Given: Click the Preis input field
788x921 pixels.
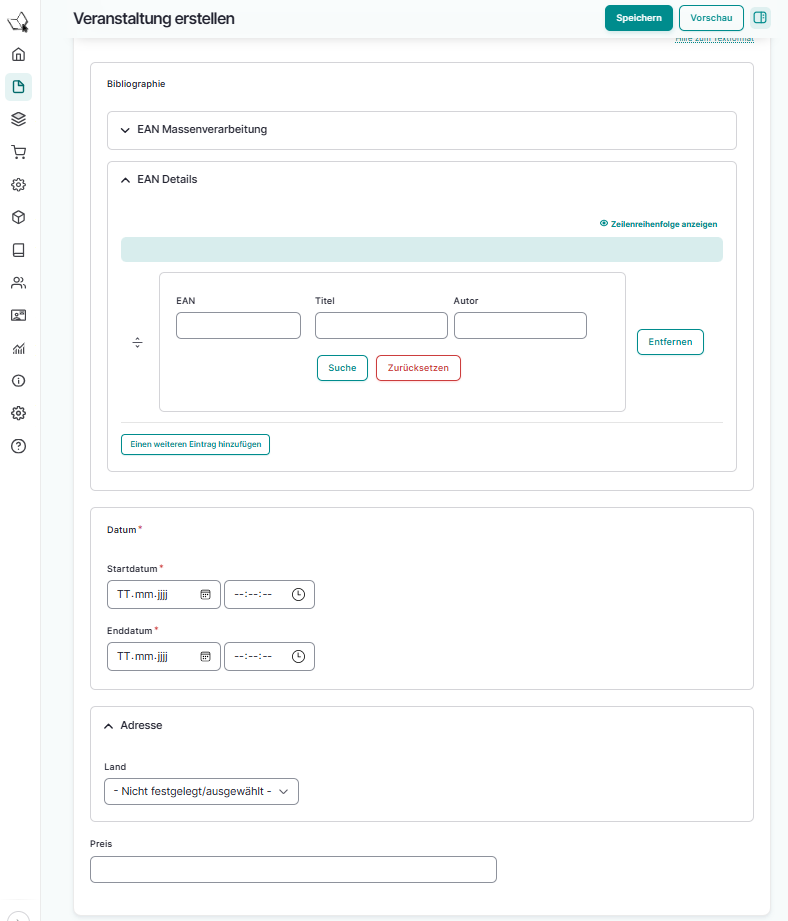Looking at the screenshot, I should (x=293, y=870).
